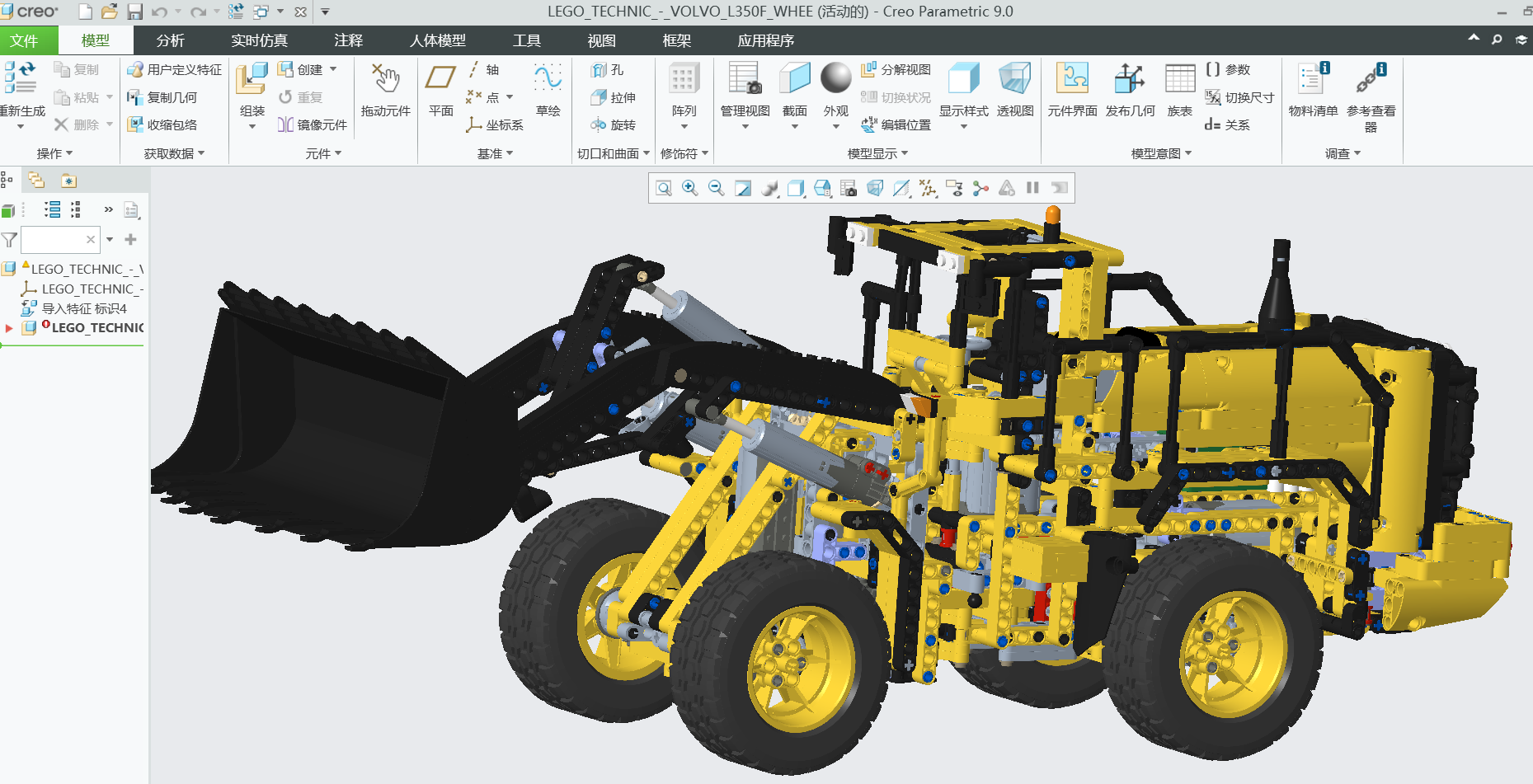Image resolution: width=1533 pixels, height=784 pixels.
Task: Open the favorites folder tab icon
Action: coord(68,181)
